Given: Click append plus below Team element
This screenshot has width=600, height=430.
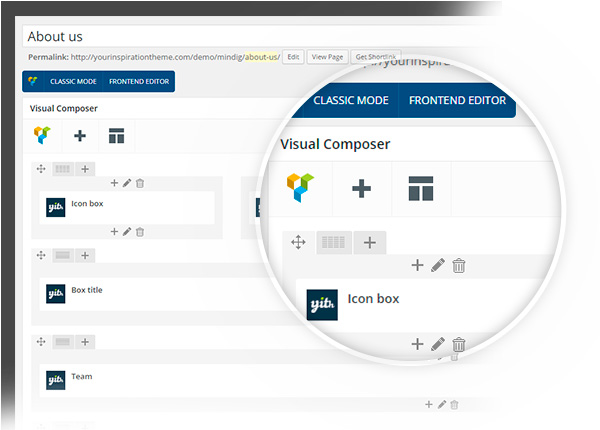Looking at the screenshot, I should click(x=429, y=404).
